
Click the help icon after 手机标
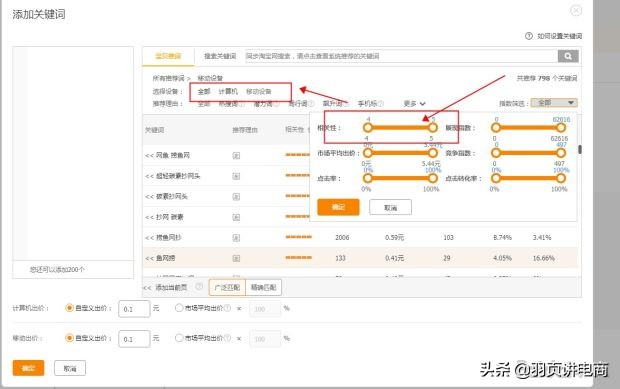click(x=380, y=104)
